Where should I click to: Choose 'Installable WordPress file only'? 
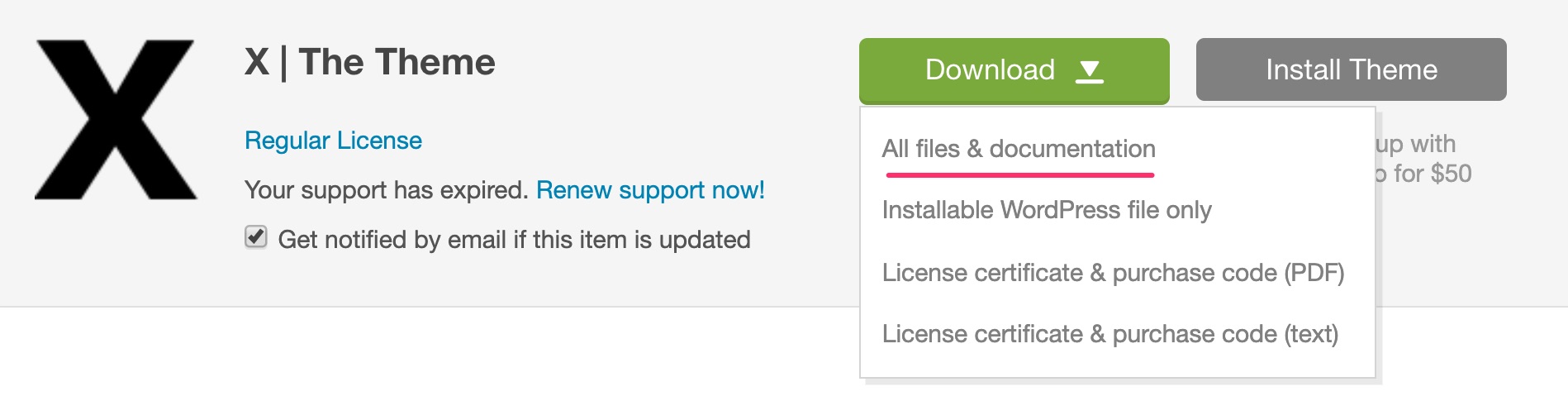pyautogui.click(x=1047, y=210)
